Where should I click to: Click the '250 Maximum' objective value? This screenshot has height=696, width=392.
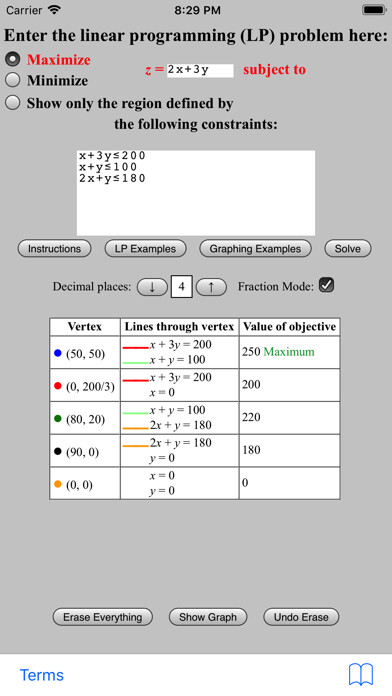pyautogui.click(x=278, y=352)
